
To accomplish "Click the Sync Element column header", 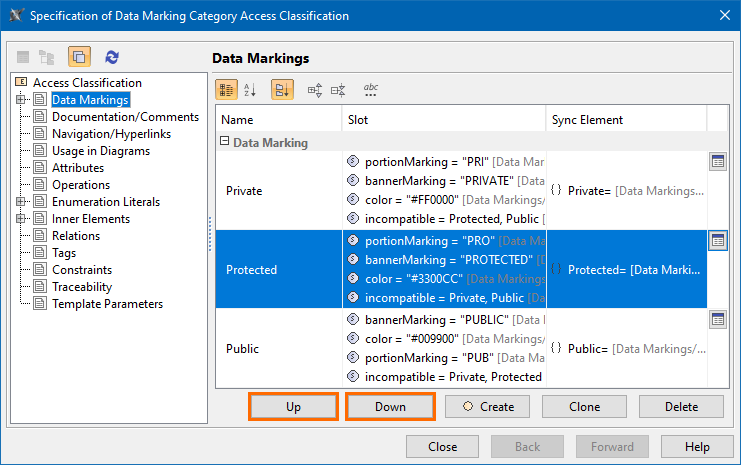I will (x=587, y=120).
